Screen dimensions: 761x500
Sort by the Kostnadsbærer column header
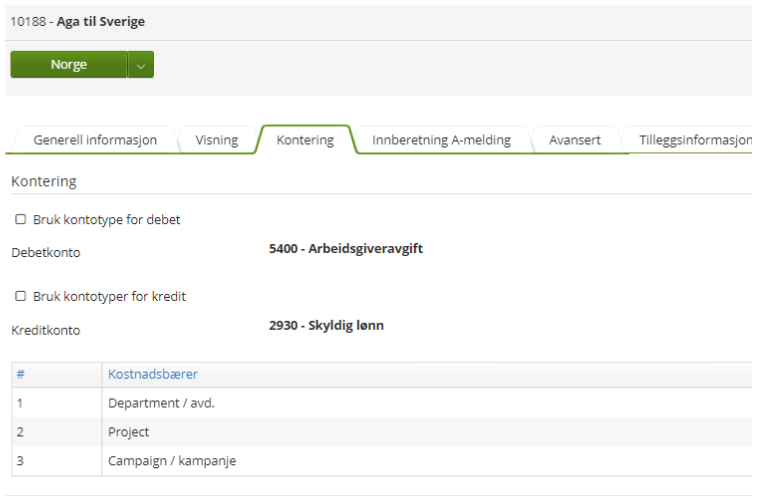[x=153, y=374]
